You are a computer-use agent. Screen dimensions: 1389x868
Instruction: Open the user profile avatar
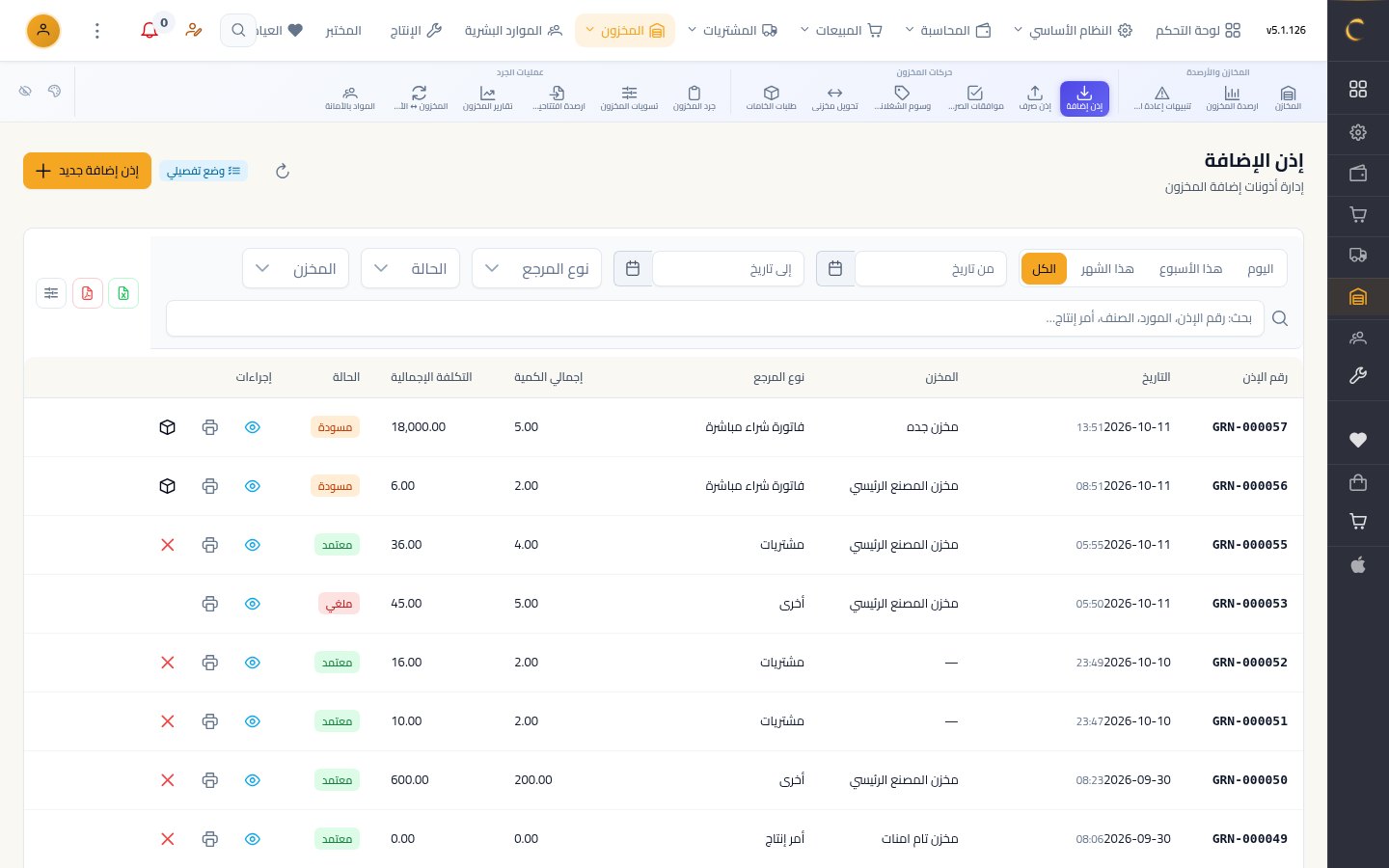[43, 31]
